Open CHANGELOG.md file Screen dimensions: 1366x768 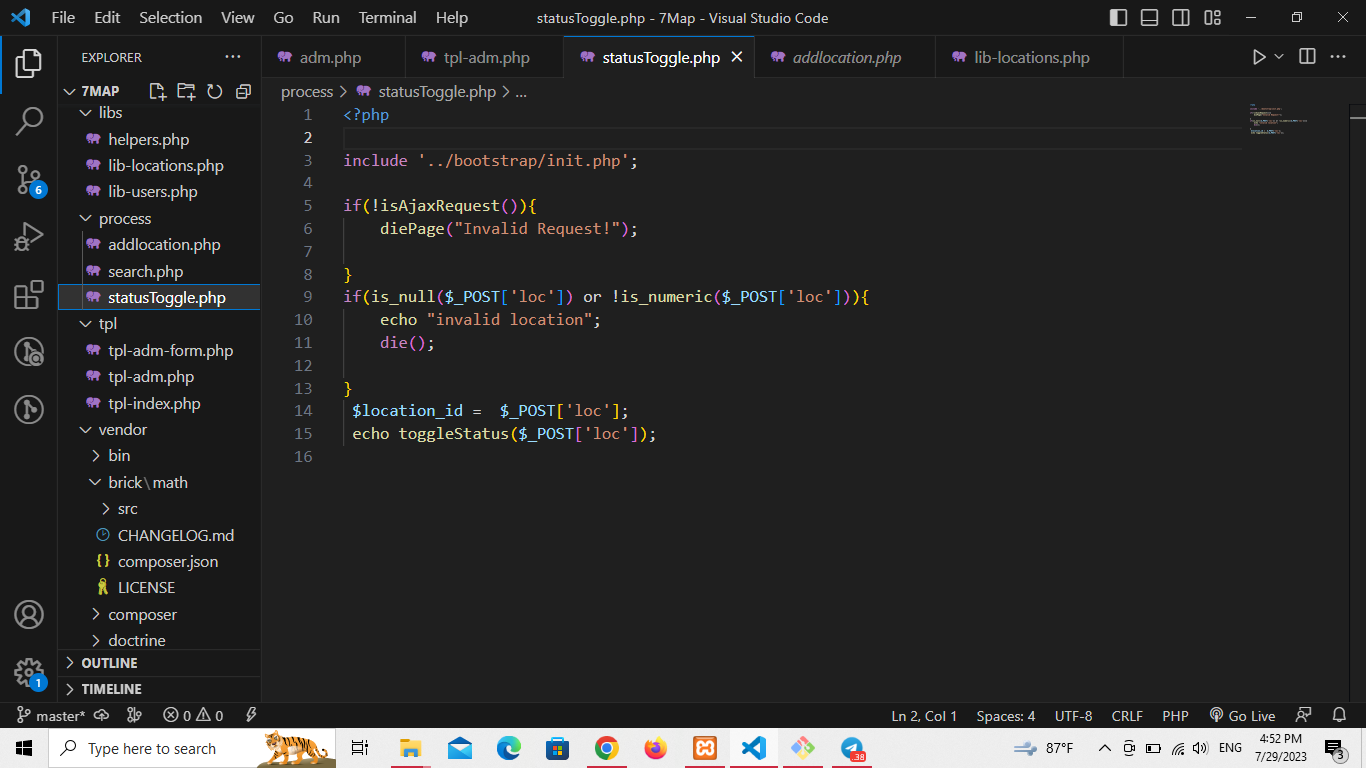pyautogui.click(x=159, y=535)
